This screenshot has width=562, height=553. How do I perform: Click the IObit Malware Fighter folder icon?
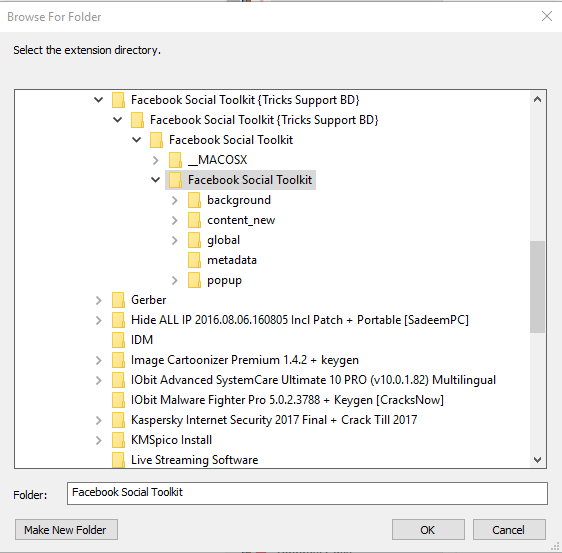(118, 400)
